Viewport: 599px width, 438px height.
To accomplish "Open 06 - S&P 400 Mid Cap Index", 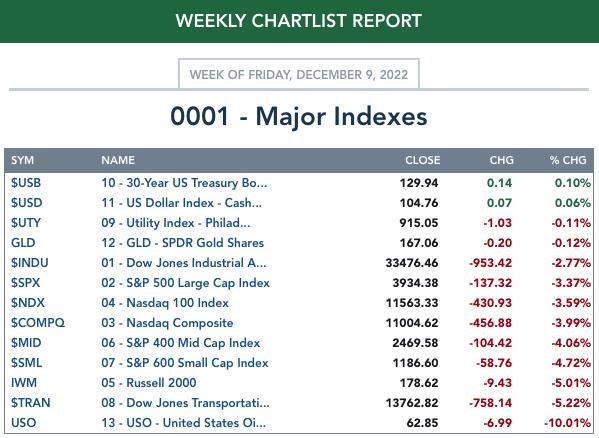I will tap(181, 343).
